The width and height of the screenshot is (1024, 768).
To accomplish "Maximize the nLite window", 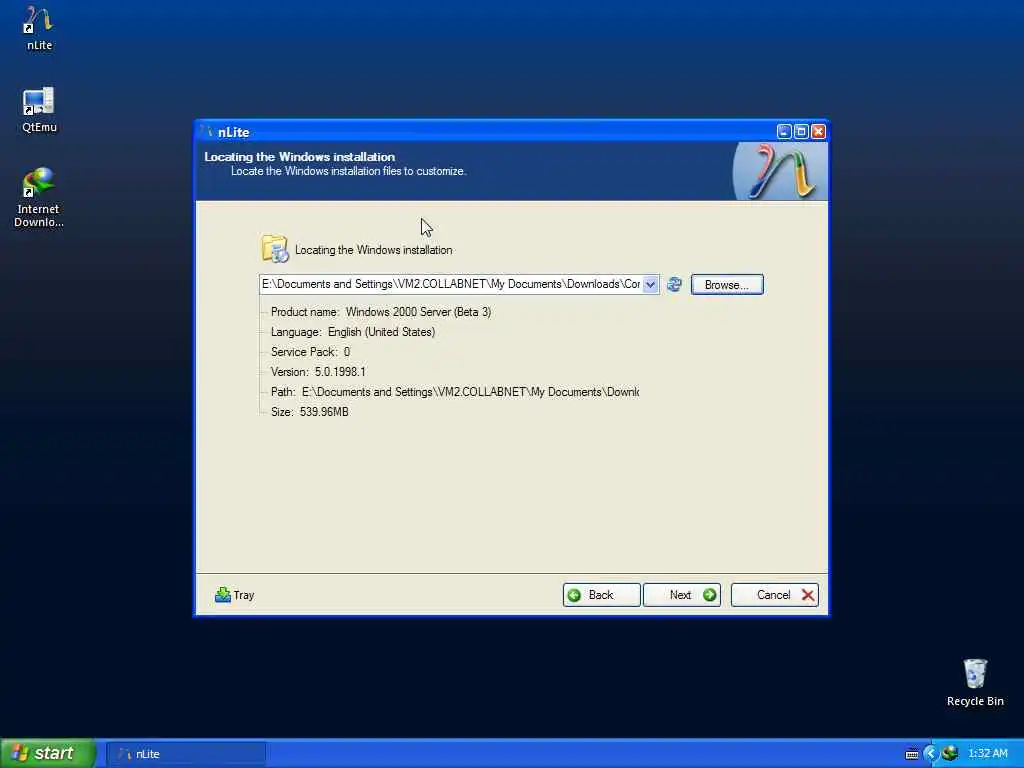I will pos(801,132).
